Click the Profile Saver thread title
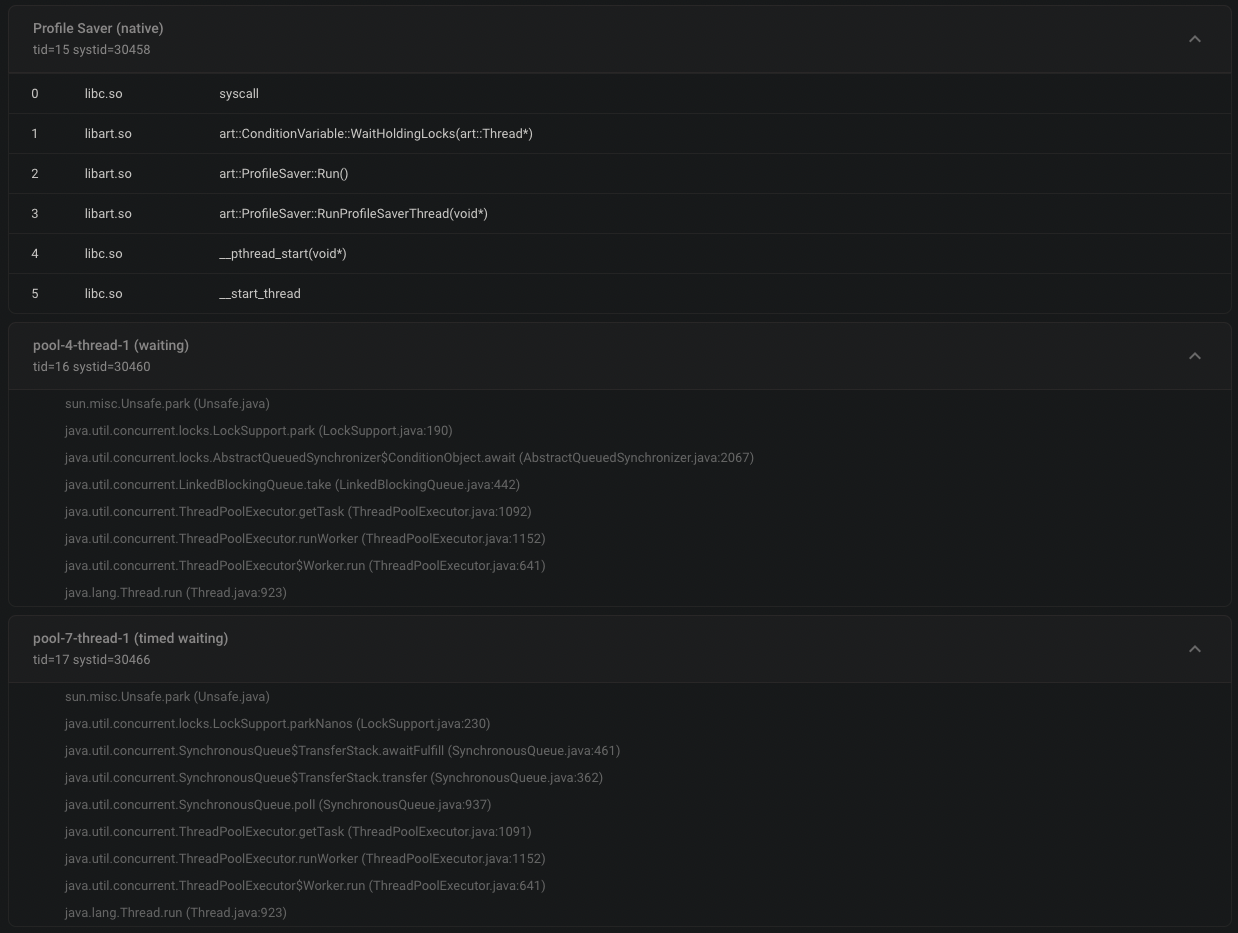The width and height of the screenshot is (1238, 933). (98, 28)
